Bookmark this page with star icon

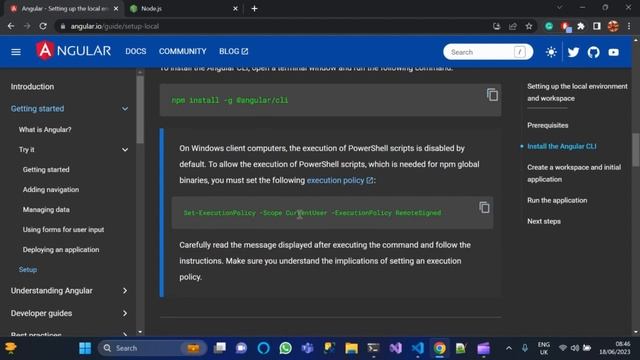[x=529, y=27]
